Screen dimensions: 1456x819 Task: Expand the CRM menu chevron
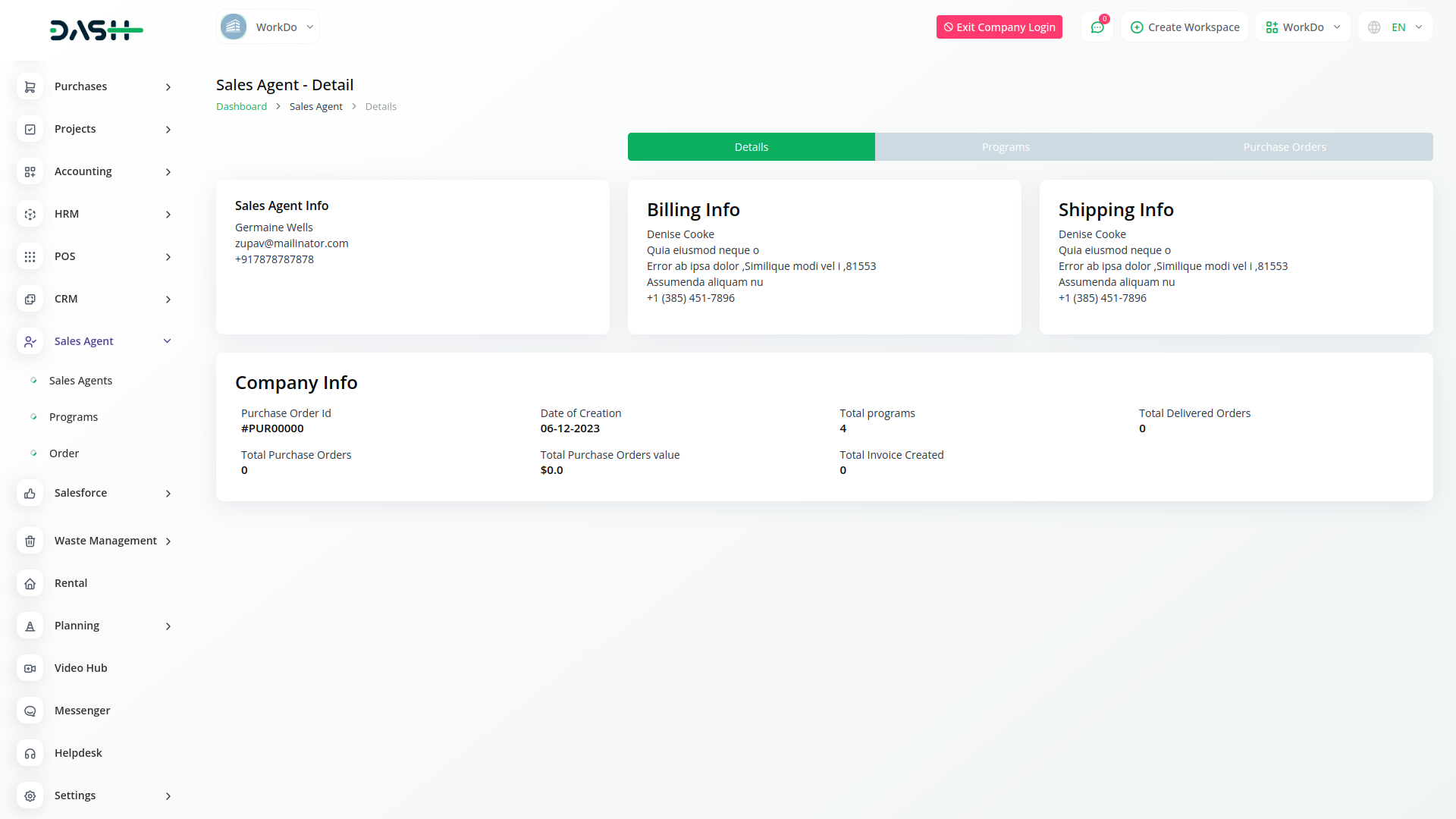[x=168, y=300]
